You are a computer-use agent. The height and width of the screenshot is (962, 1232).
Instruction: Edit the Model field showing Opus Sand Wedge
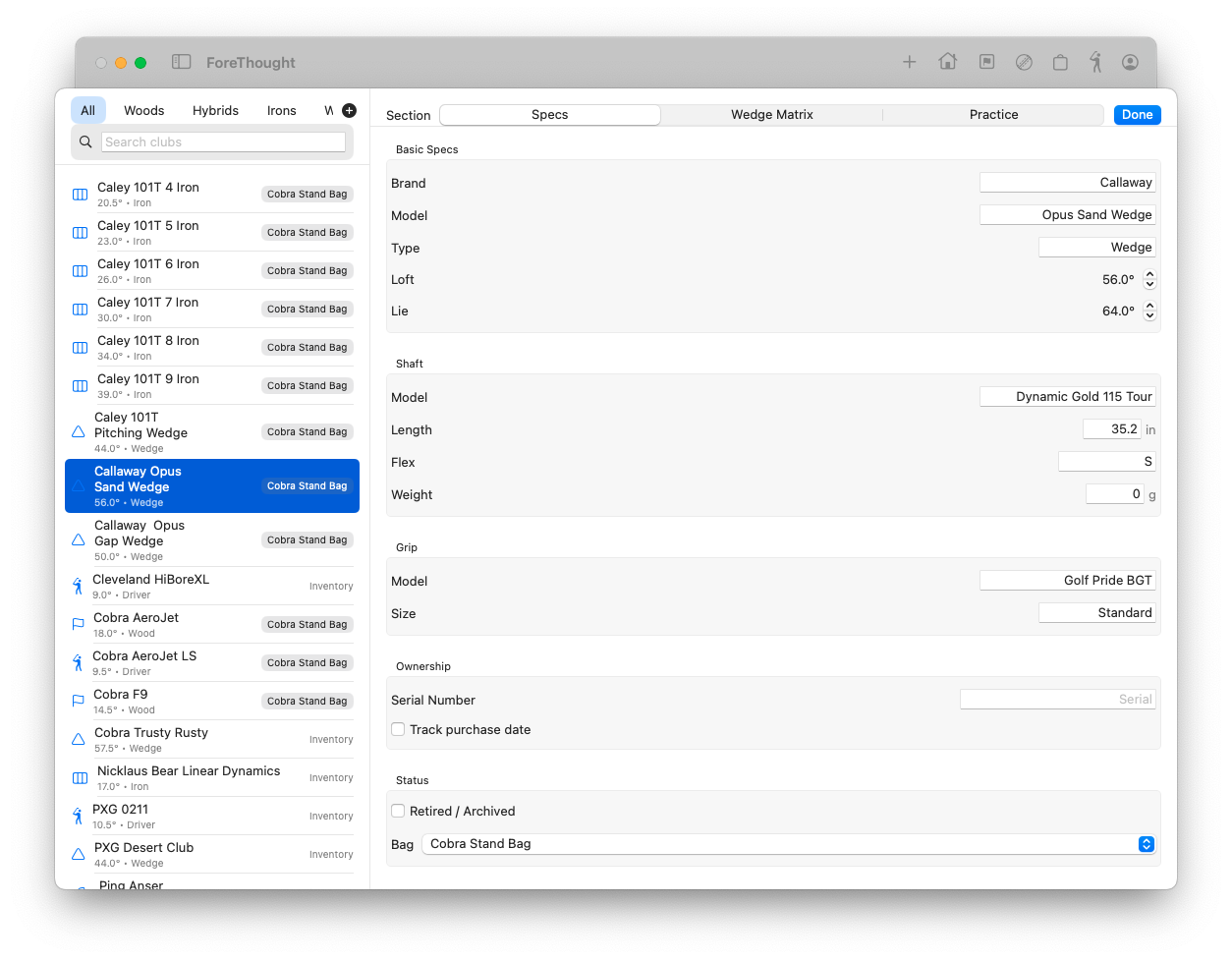click(x=1068, y=215)
